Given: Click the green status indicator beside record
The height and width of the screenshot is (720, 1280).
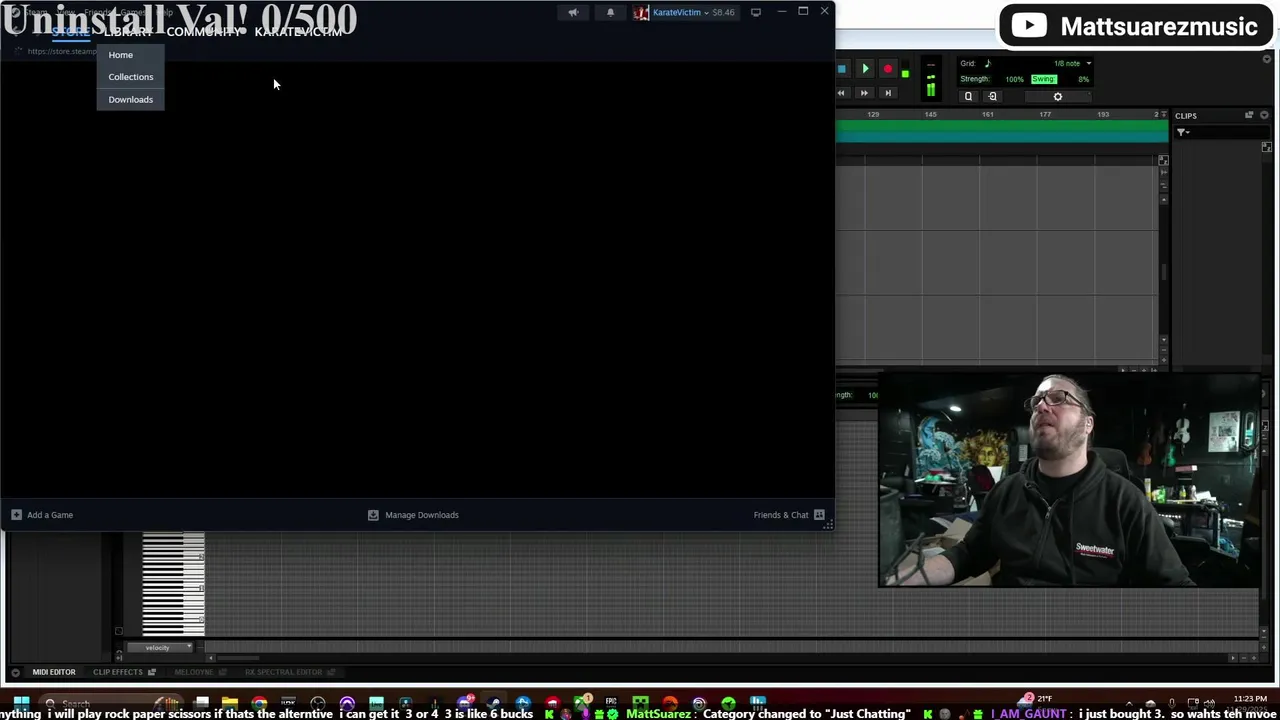Looking at the screenshot, I should [905, 74].
